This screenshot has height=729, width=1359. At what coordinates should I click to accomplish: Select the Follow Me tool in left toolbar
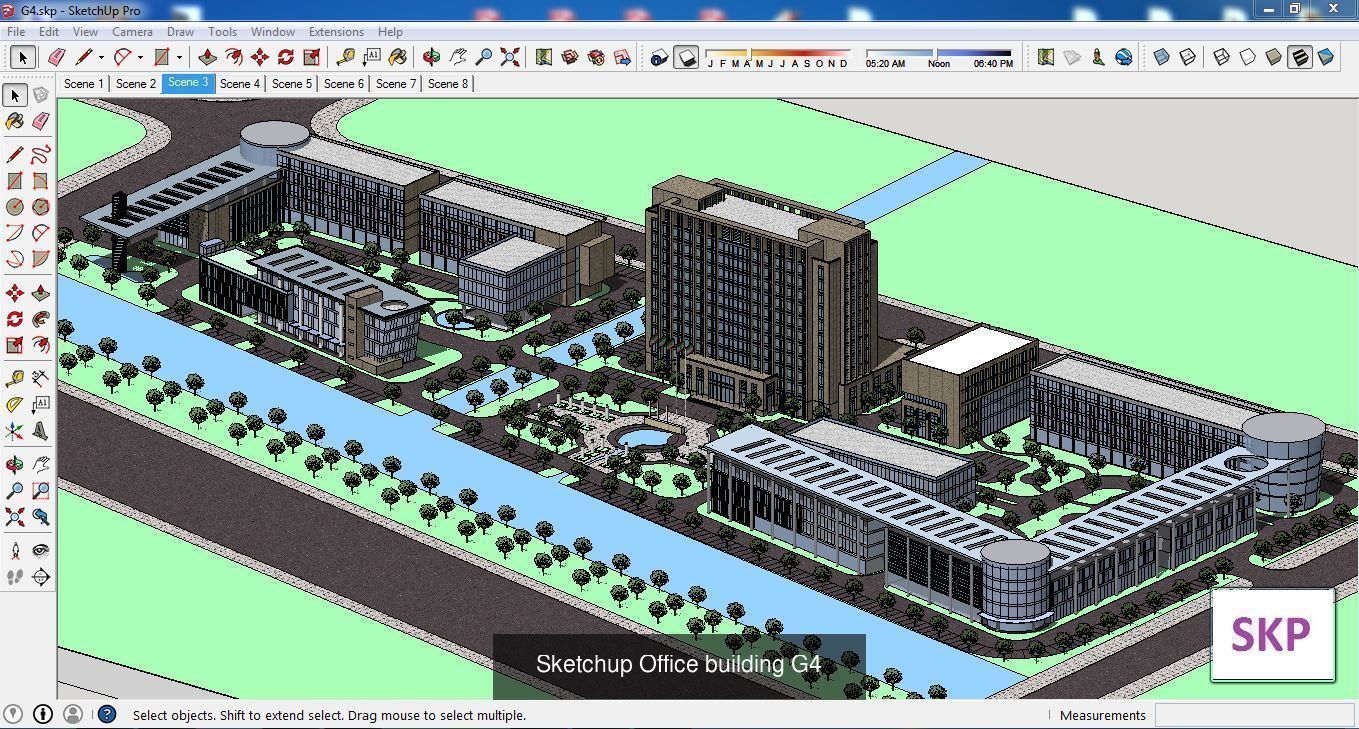(40, 319)
